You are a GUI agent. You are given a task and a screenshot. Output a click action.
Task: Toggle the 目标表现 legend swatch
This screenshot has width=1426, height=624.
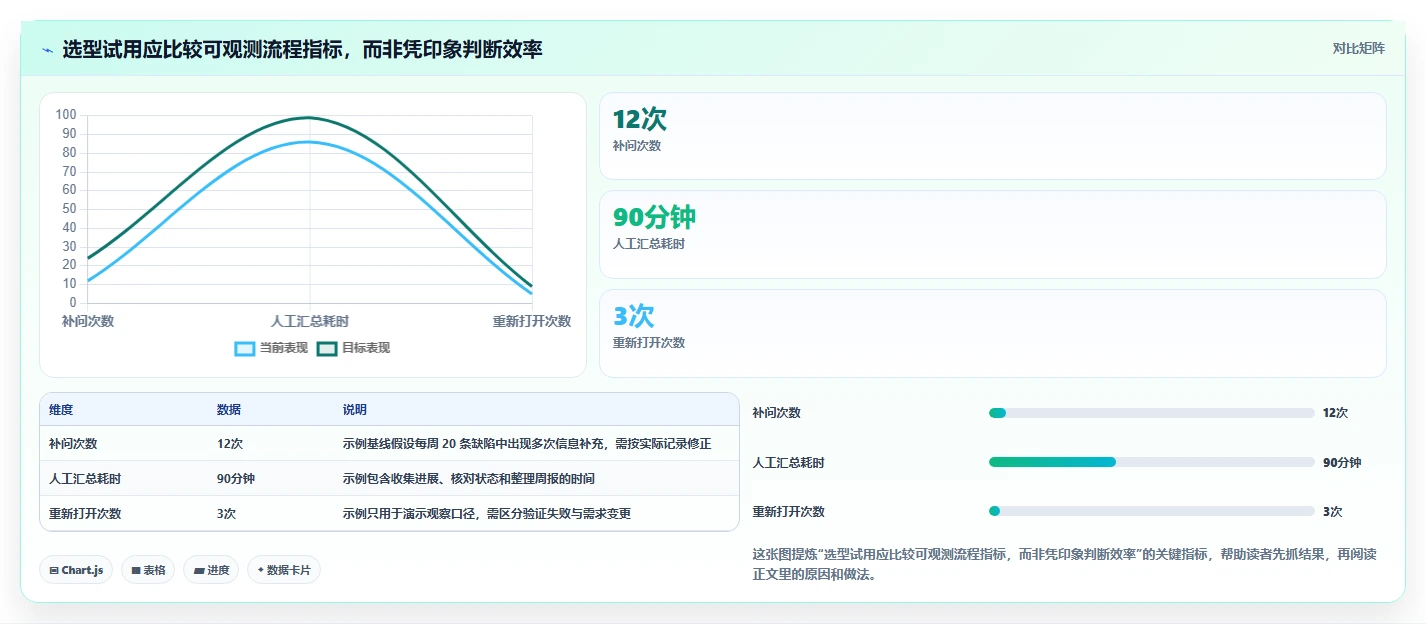[327, 348]
